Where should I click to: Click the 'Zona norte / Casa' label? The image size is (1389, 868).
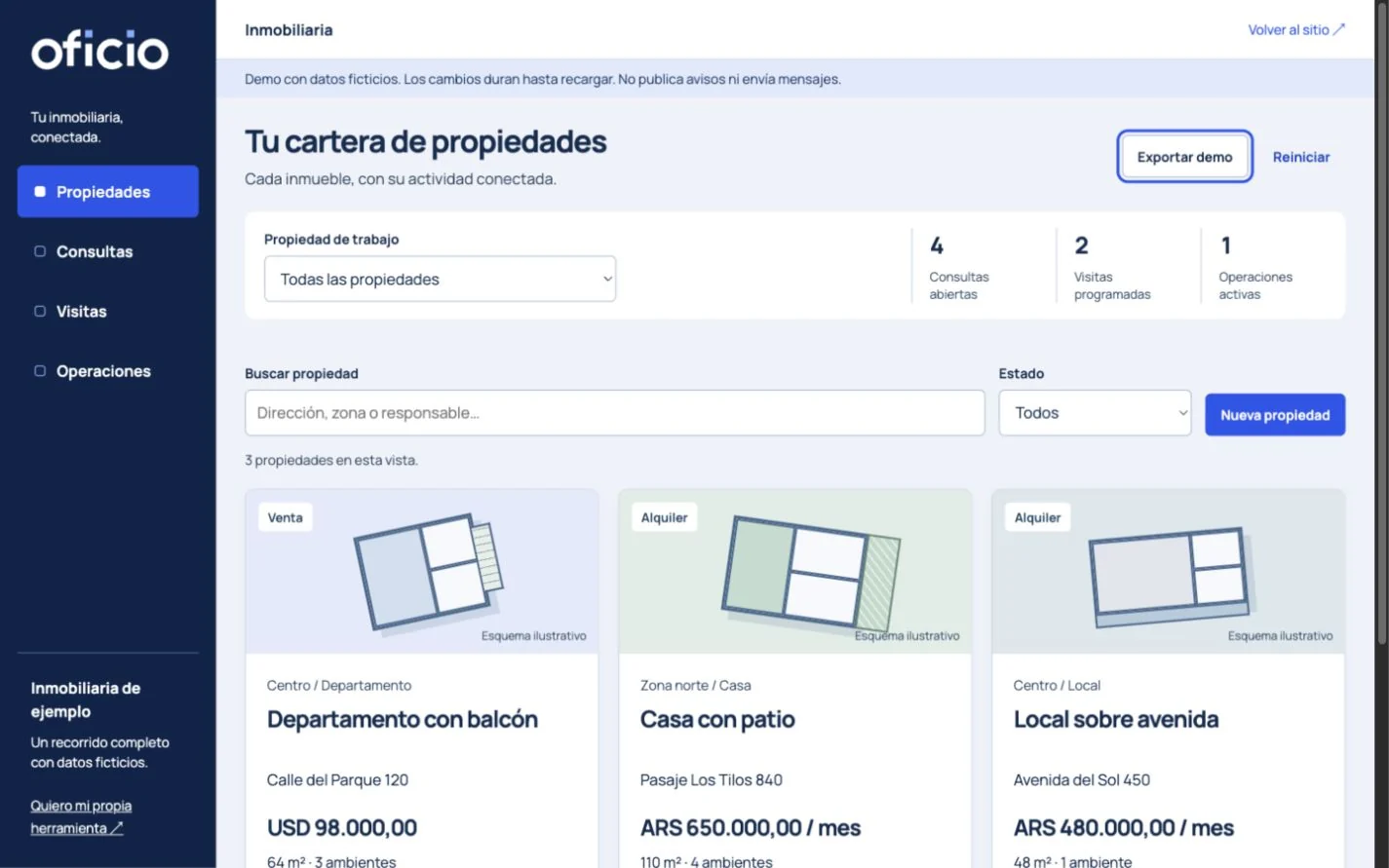(696, 686)
